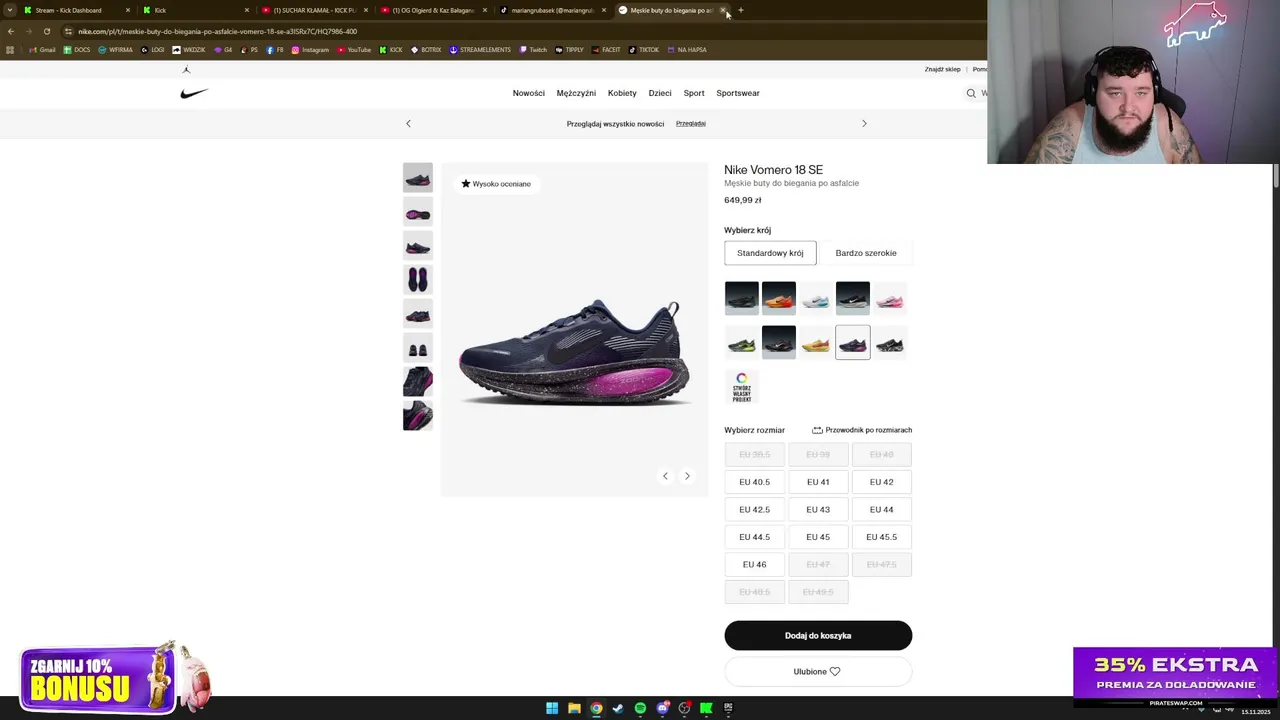Click the heart icon on the Ulubione button
The height and width of the screenshot is (720, 1280).
point(835,672)
